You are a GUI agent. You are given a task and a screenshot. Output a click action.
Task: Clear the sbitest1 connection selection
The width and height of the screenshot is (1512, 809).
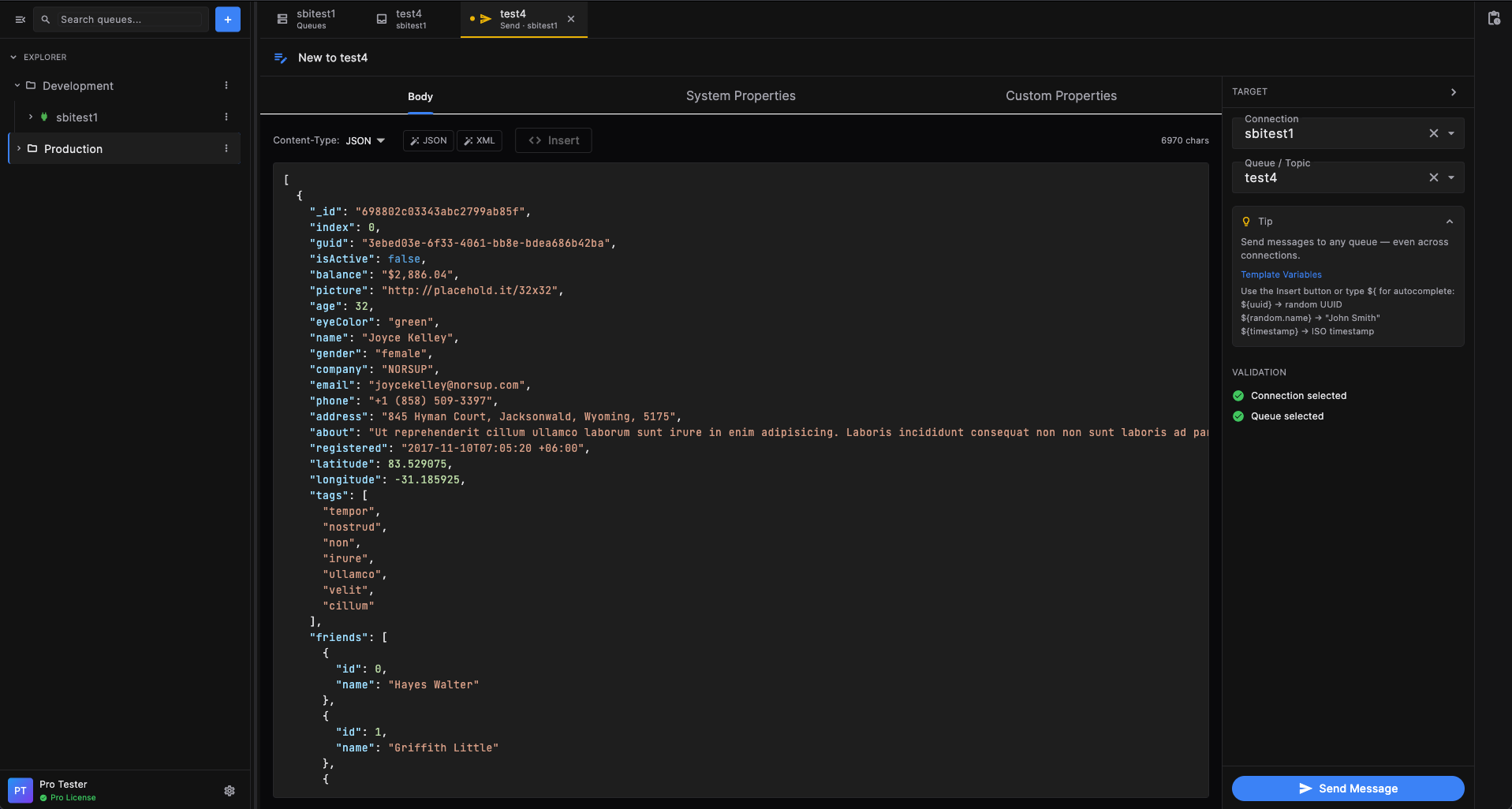(1433, 134)
